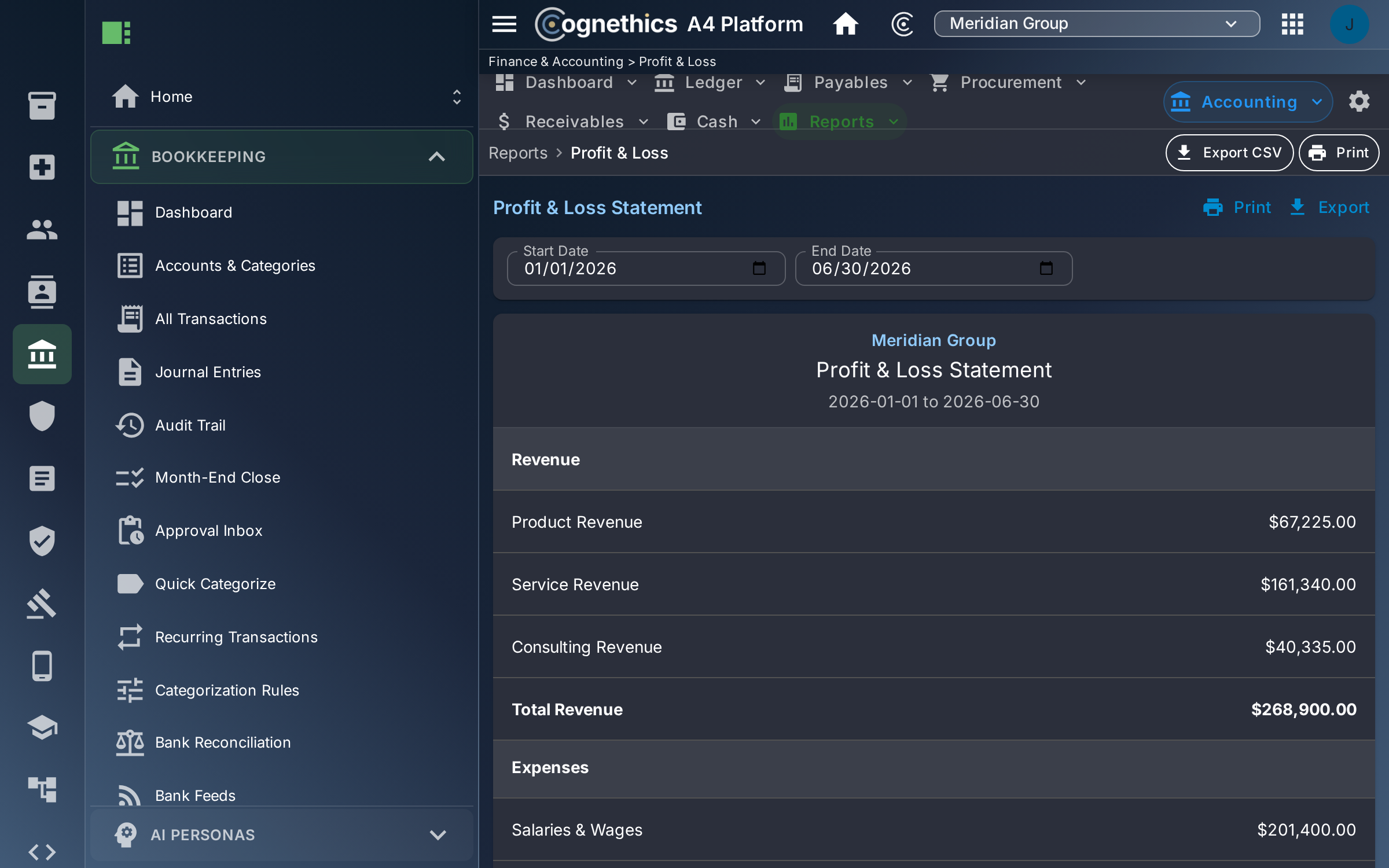
Task: Click the home icon in top bar
Action: coord(845,24)
